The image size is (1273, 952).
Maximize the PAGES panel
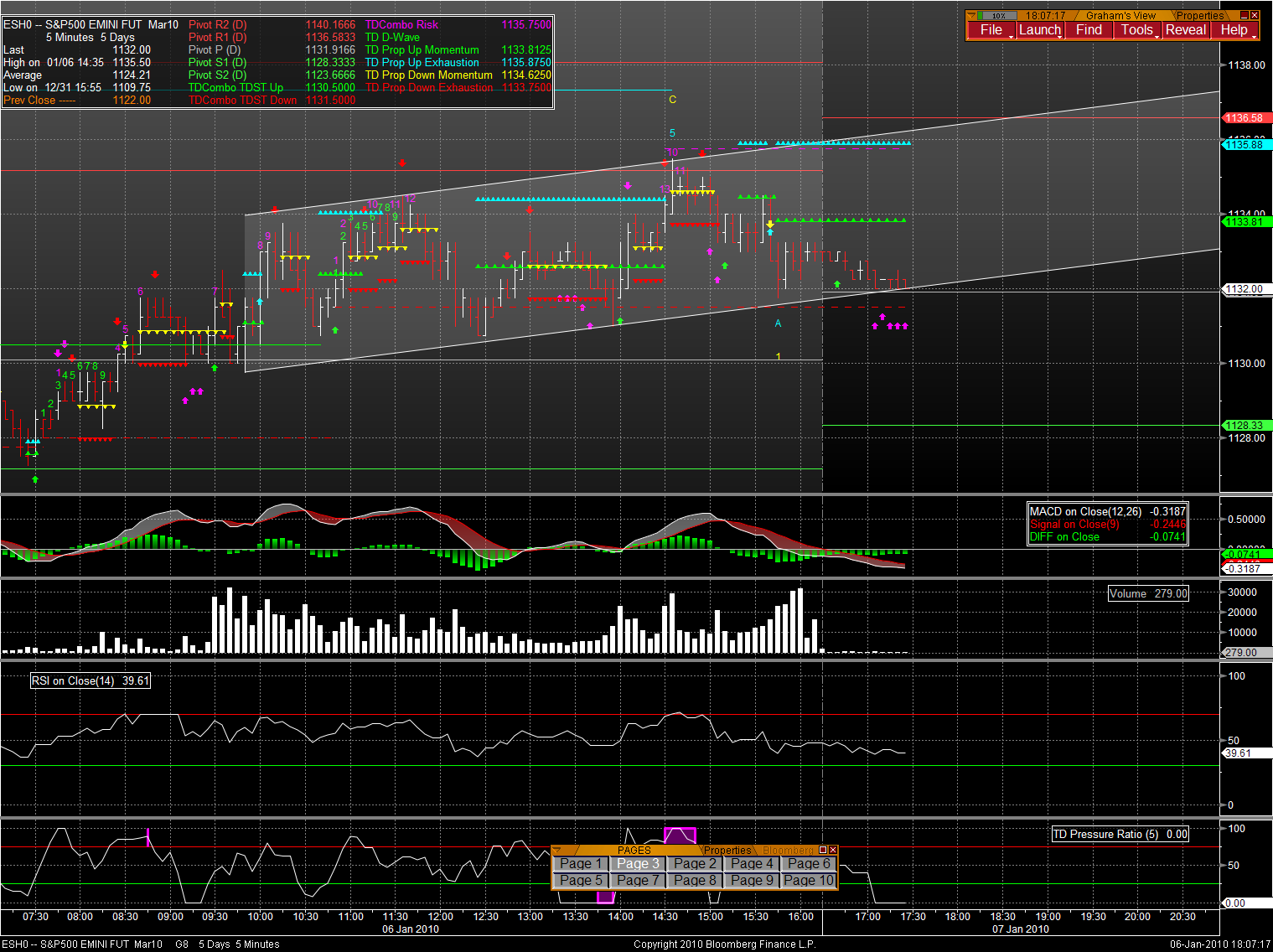[x=823, y=851]
